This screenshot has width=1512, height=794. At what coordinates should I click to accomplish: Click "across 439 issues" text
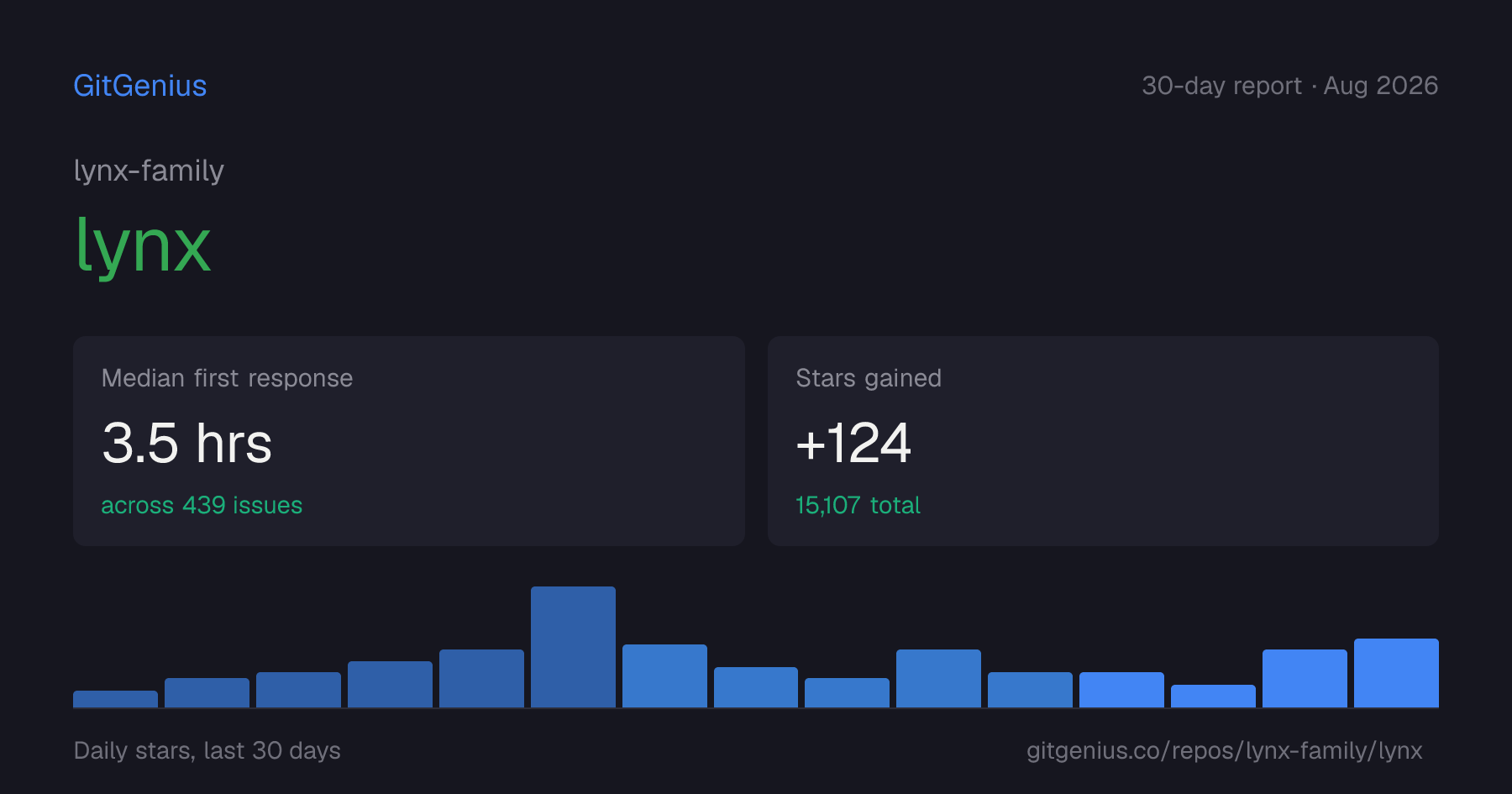pyautogui.click(x=202, y=505)
